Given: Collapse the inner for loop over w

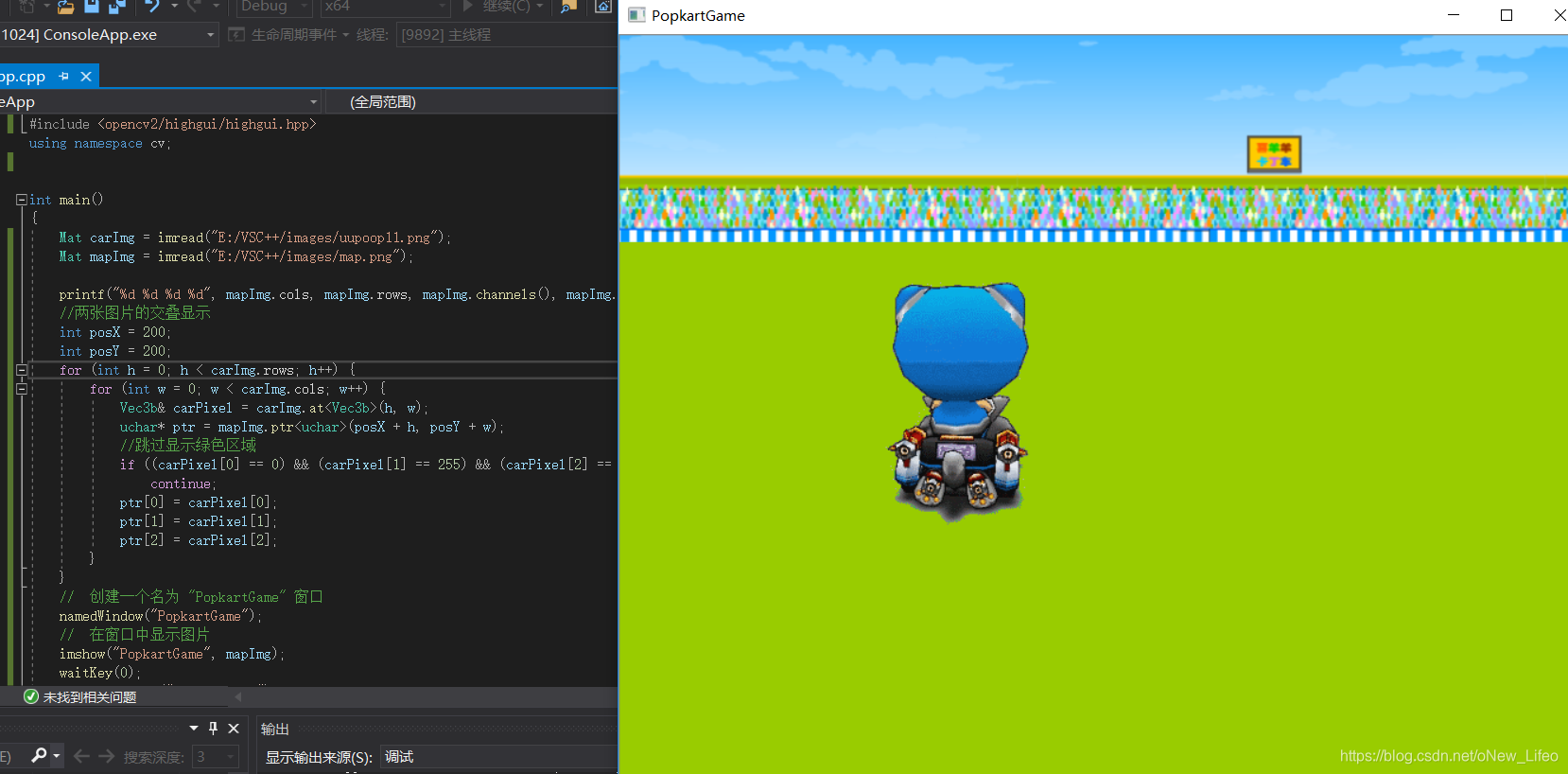Looking at the screenshot, I should [x=21, y=389].
